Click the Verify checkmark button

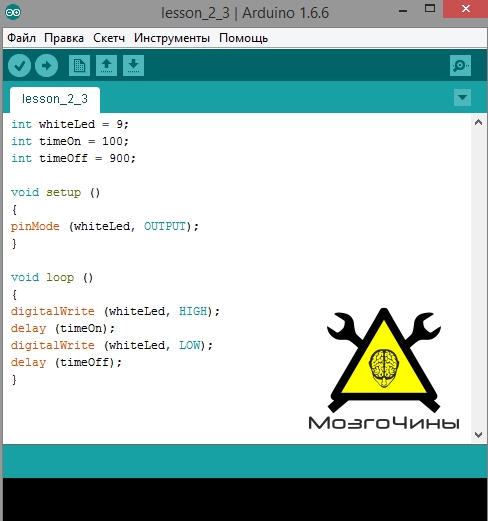click(19, 66)
